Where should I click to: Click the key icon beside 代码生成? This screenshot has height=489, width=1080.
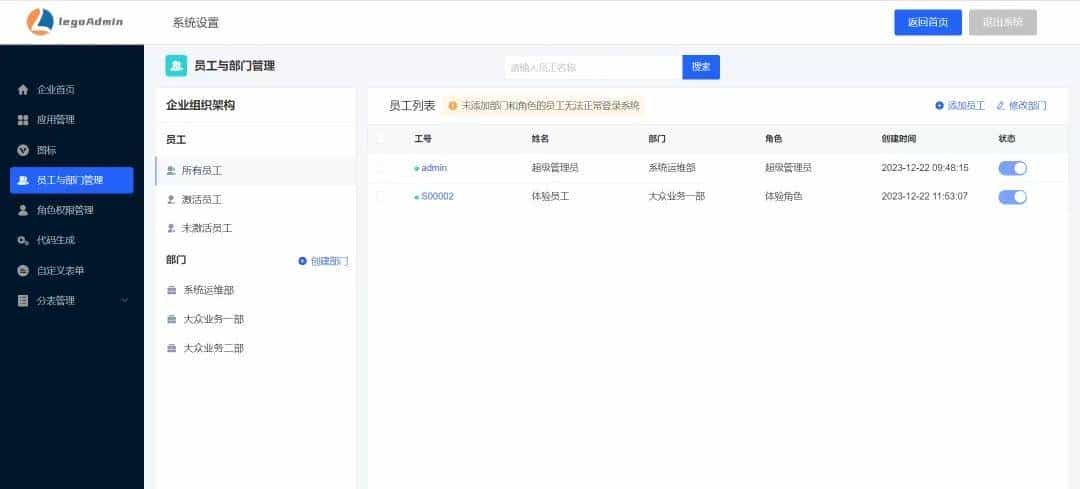tap(23, 240)
